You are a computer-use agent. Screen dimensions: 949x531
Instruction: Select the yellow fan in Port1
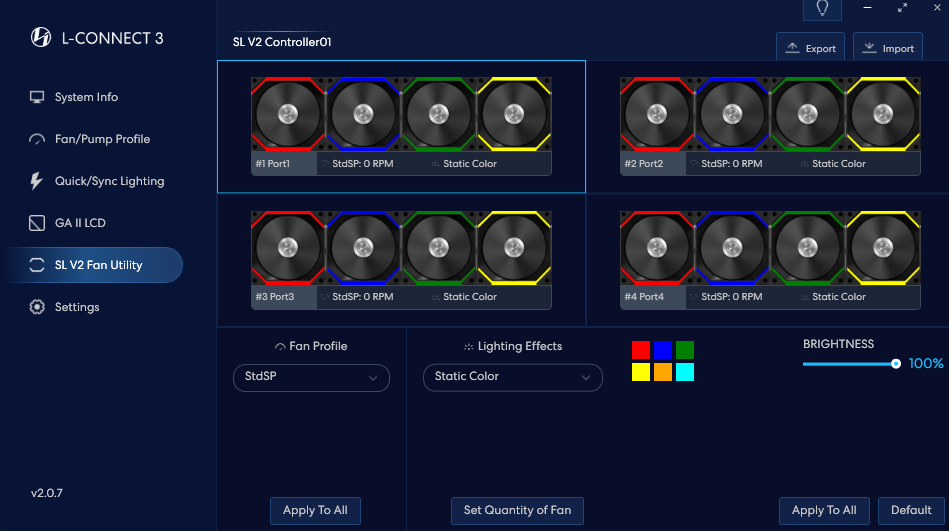pos(514,114)
